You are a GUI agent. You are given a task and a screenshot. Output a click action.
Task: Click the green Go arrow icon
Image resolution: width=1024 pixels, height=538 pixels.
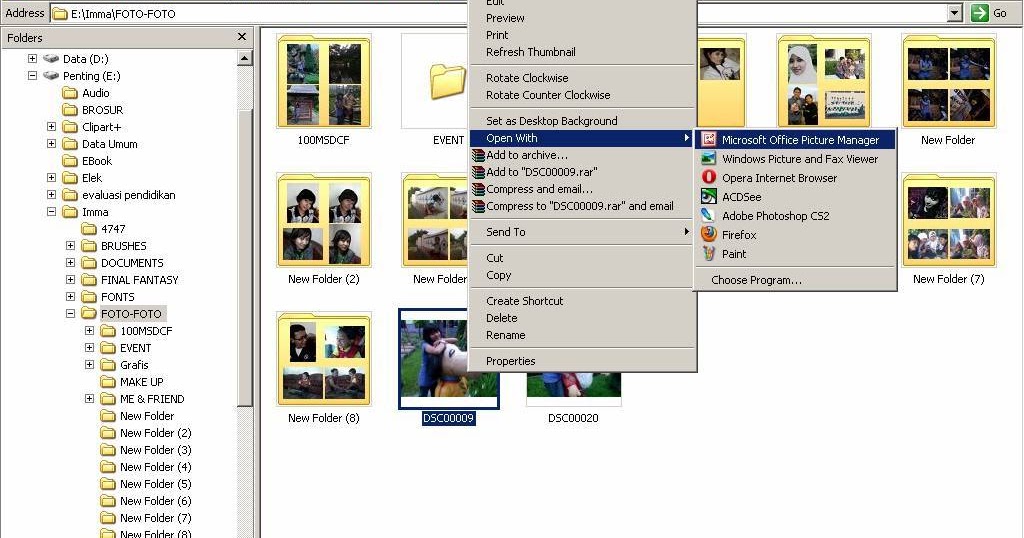[980, 13]
